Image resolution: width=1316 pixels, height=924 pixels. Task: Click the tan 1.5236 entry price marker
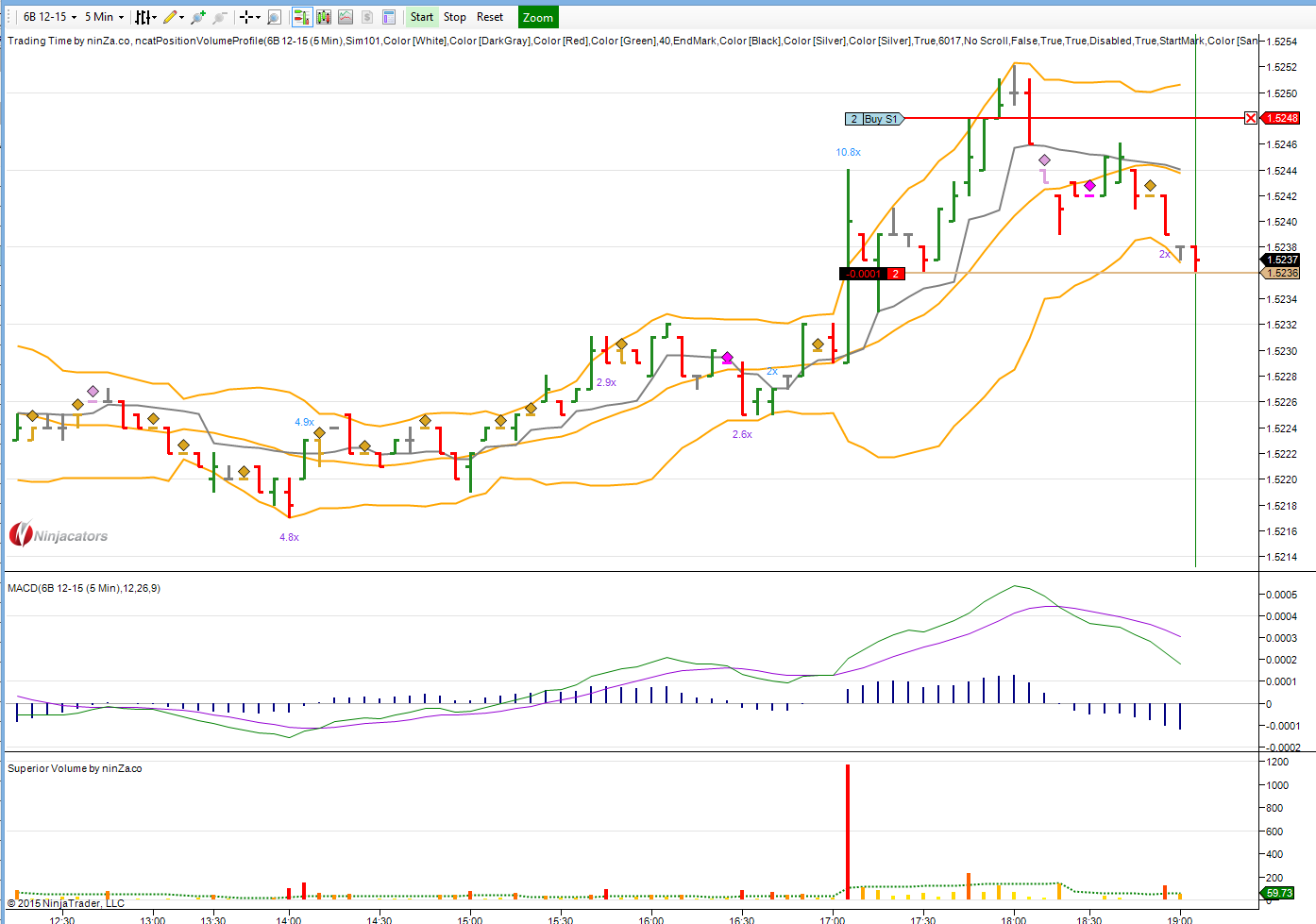coord(1282,273)
